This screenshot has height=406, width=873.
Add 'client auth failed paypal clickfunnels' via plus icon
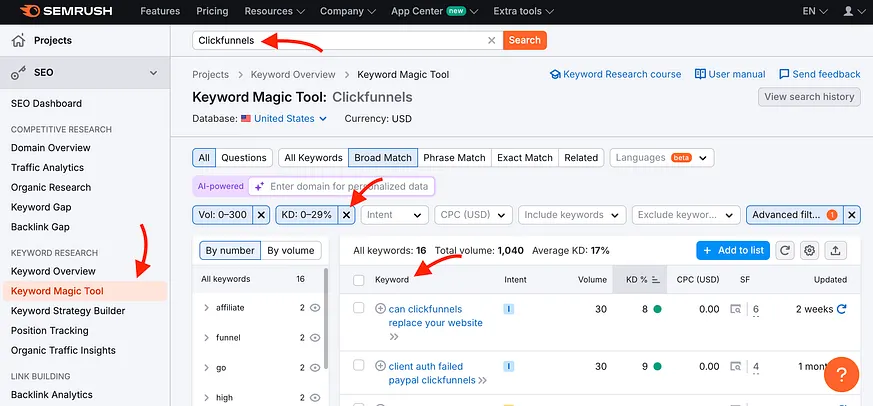pos(380,366)
